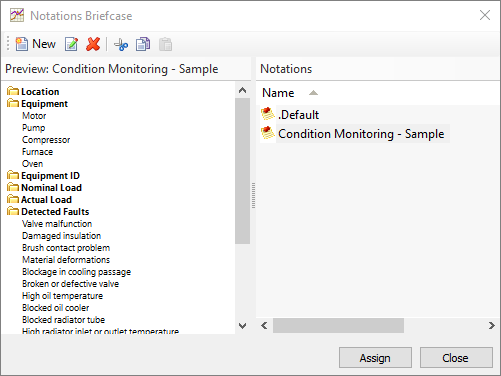501x376 pixels.
Task: Select the Equipment ID category label
Action: click(x=50, y=176)
